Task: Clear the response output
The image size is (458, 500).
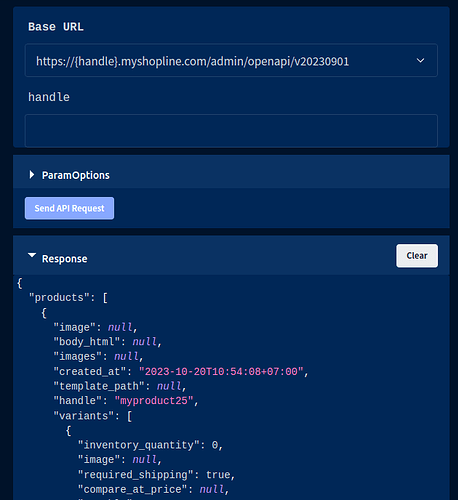Action: pyautogui.click(x=417, y=256)
